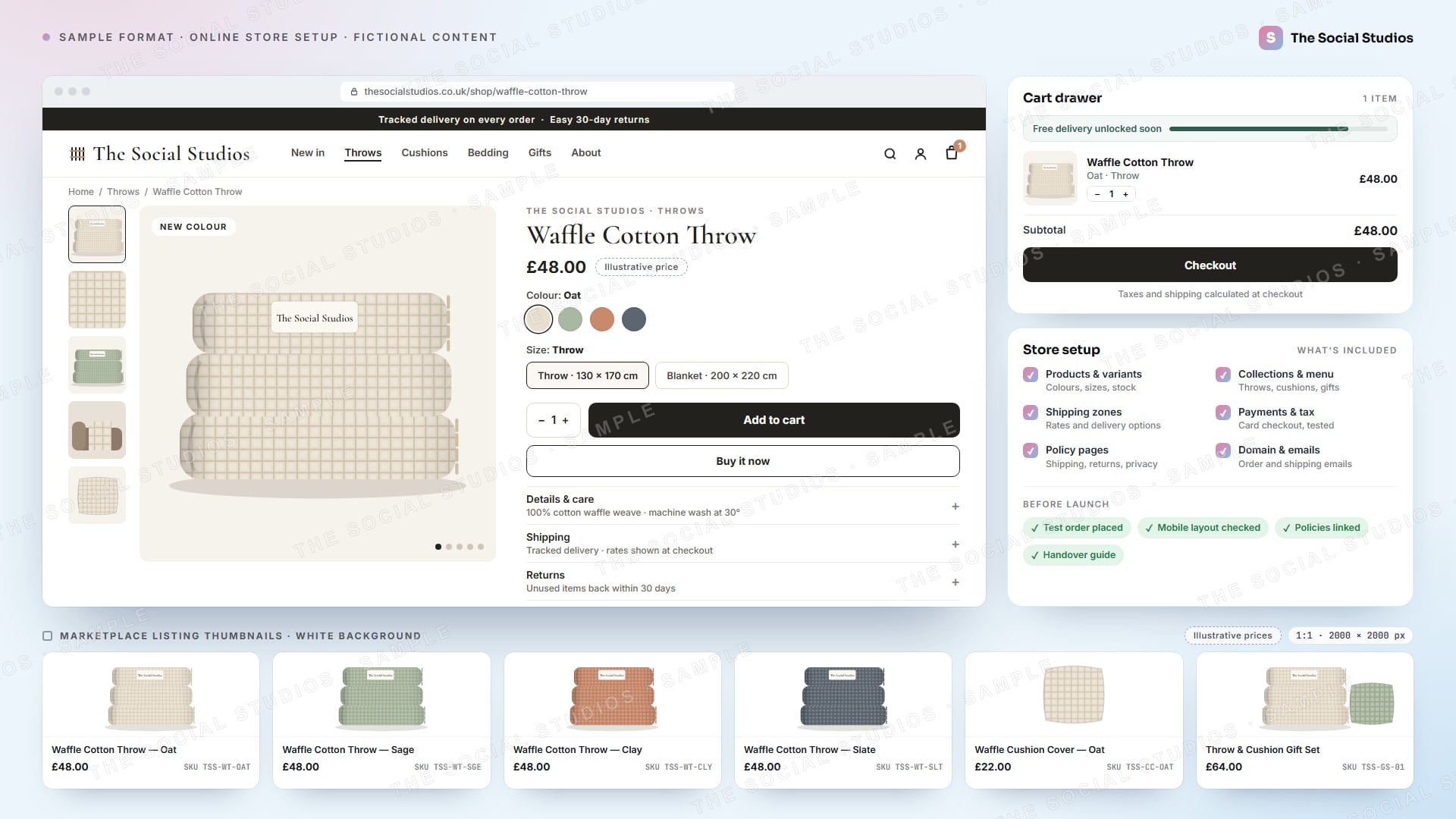This screenshot has height=819, width=1456.
Task: Open Throw & Cushion Gift Set listing
Action: 1304,720
